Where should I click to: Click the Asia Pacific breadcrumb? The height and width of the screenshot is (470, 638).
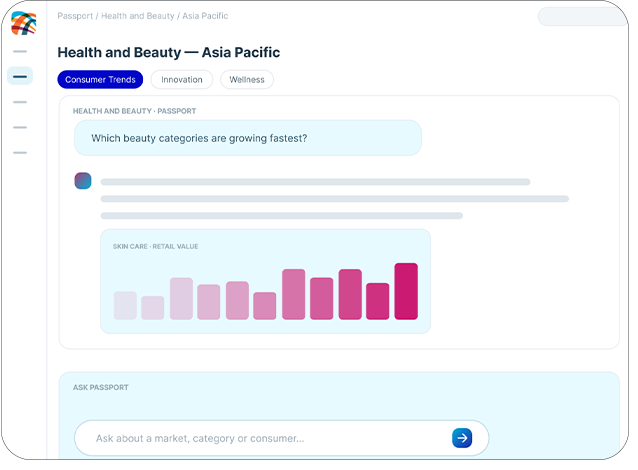point(205,16)
